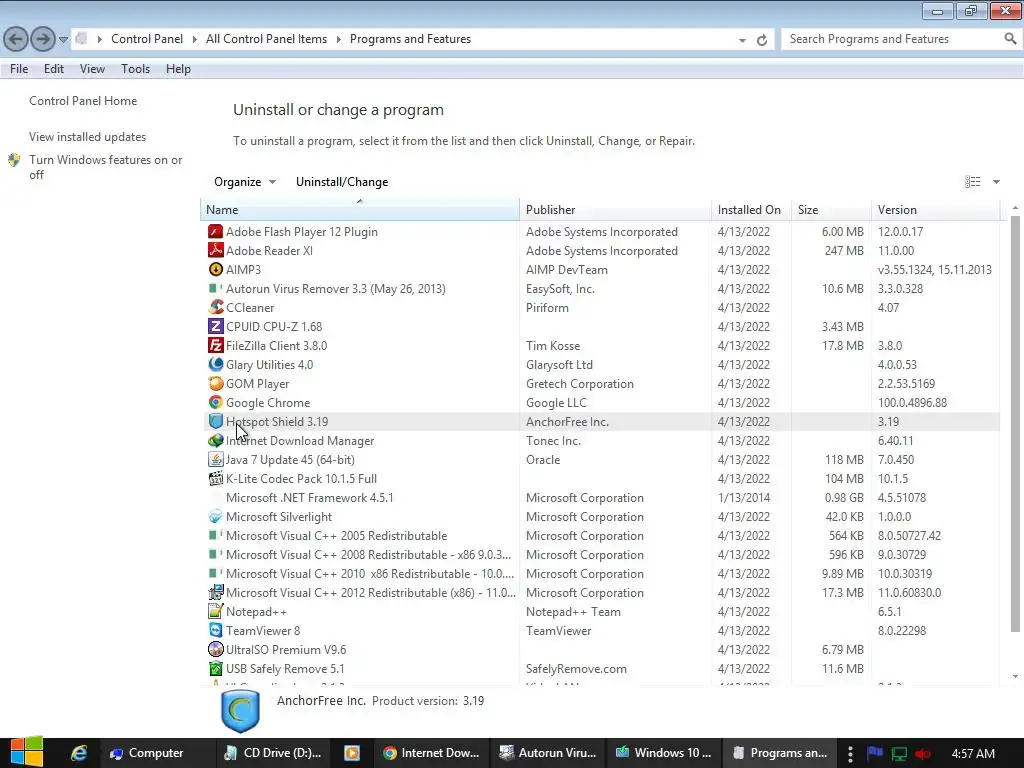Select Microsoft .NET Framework 4.5.1 row
This screenshot has height=768, width=1024.
tap(600, 498)
